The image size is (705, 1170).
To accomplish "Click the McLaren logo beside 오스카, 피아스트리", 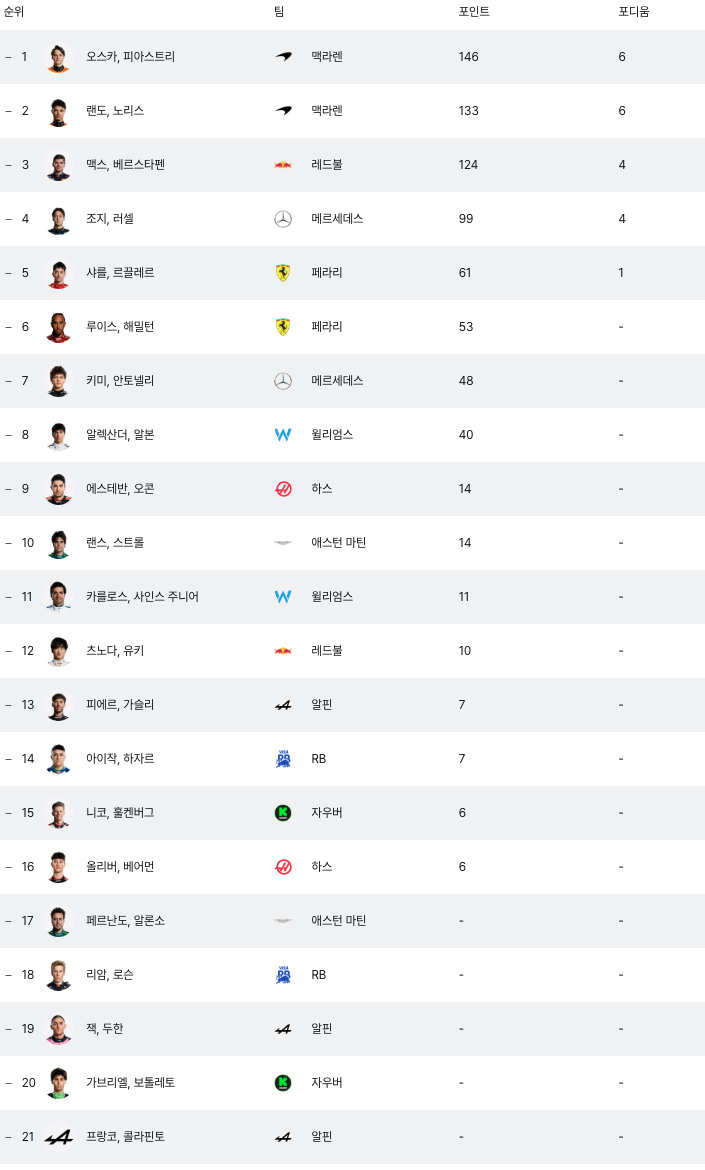I will (x=283, y=57).
